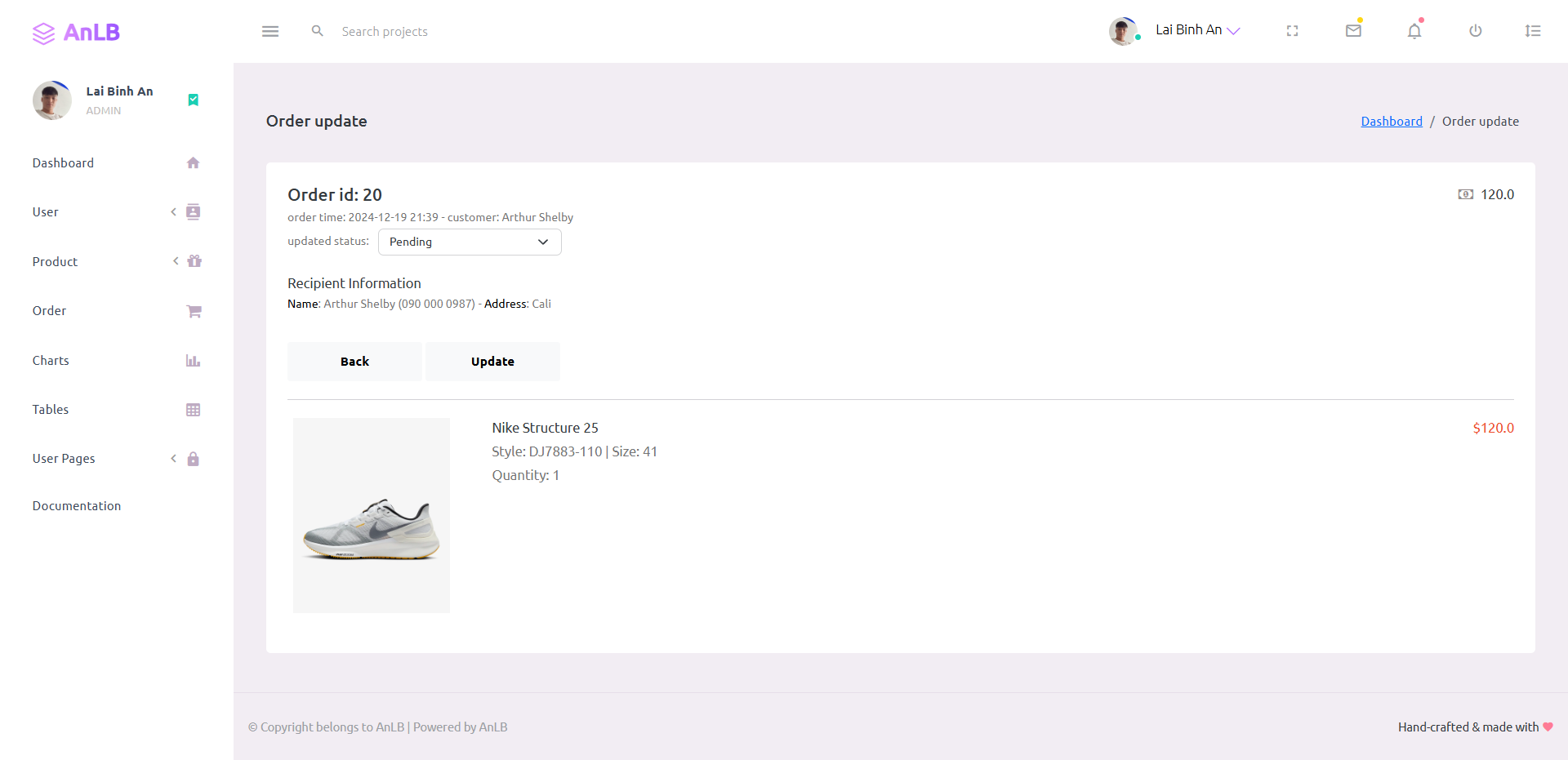1568x760 pixels.
Task: Open the Order sidebar item
Action: [x=117, y=311]
